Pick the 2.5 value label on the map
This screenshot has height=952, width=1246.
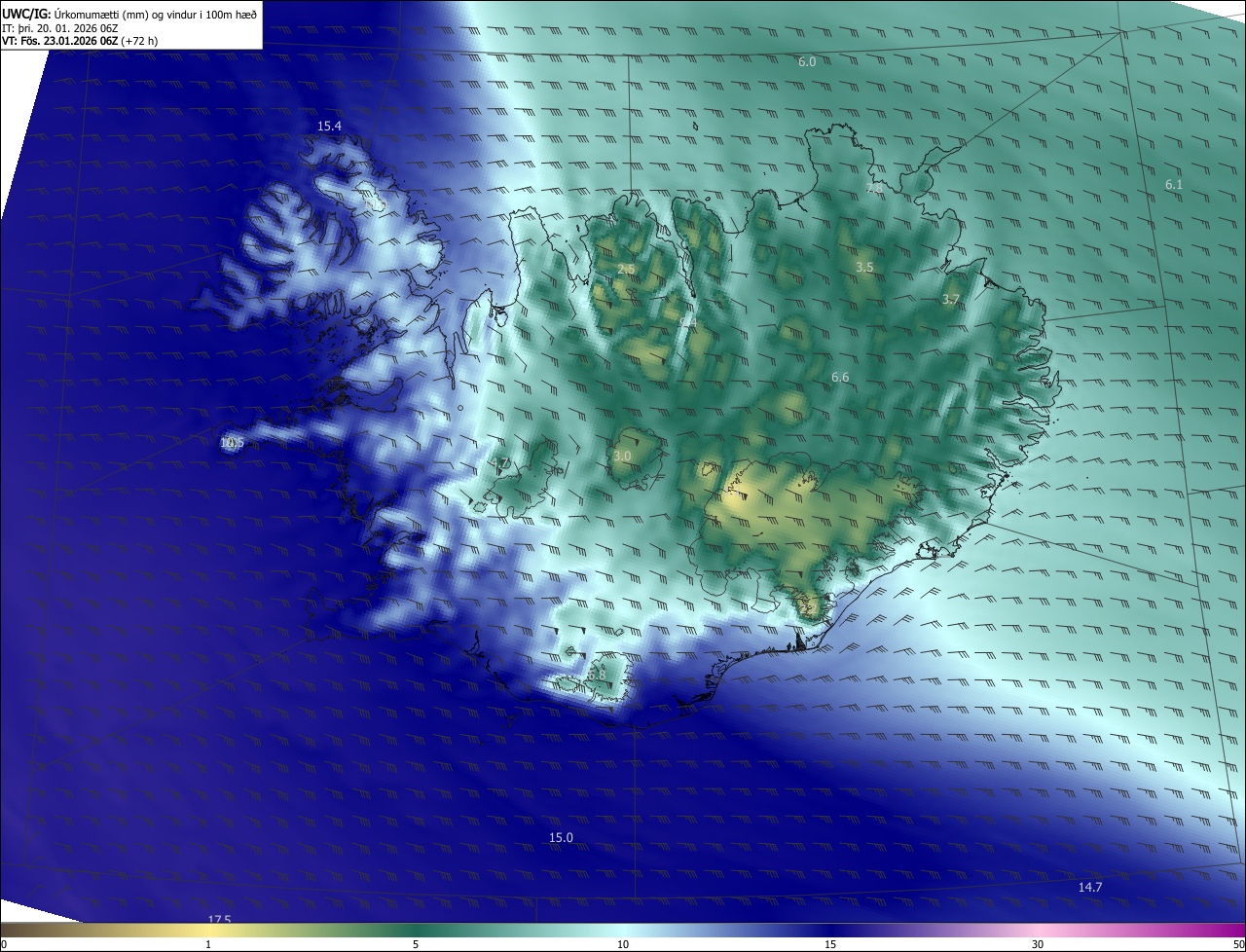[x=626, y=270]
